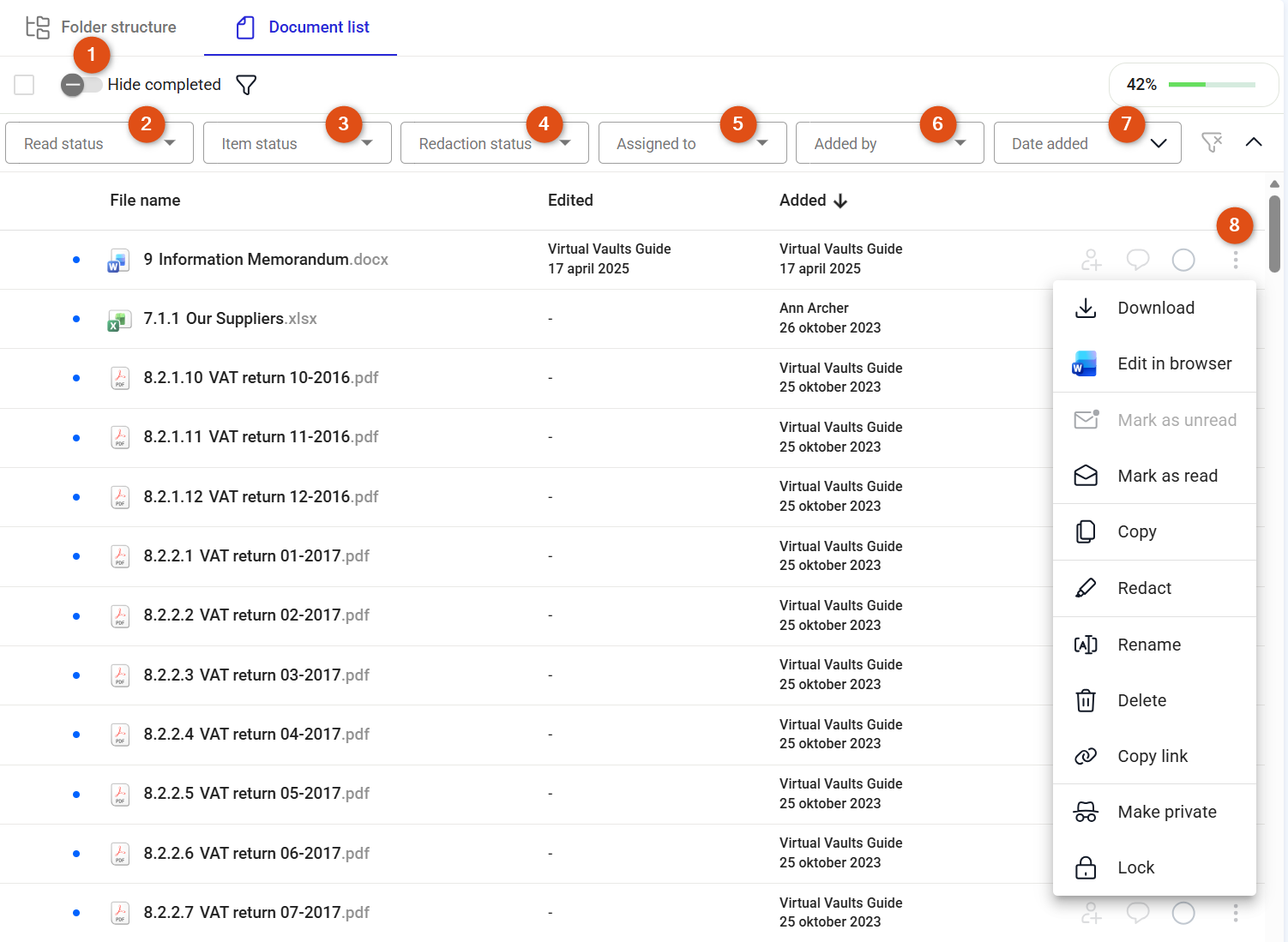Choose Edit in browser
The image size is (1288, 942).
coord(1154,363)
